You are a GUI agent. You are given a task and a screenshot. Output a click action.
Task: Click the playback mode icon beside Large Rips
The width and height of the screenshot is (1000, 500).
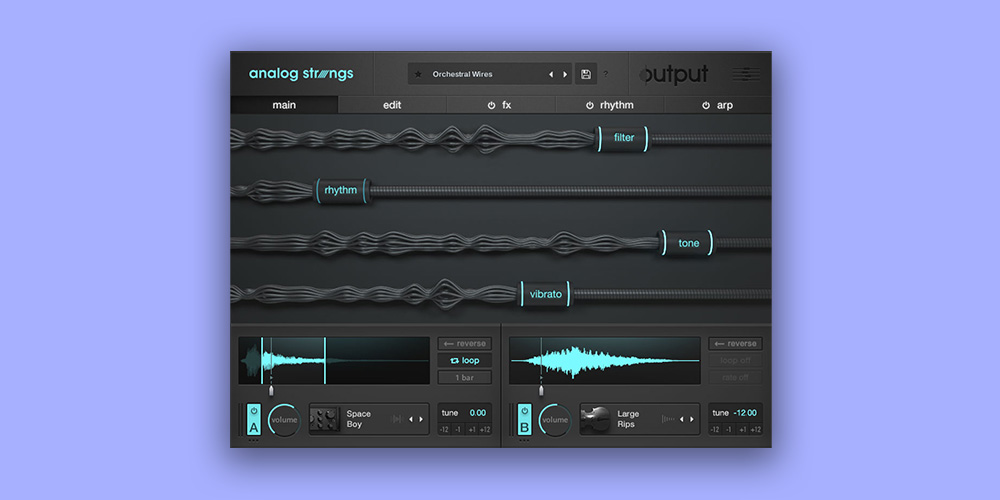668,419
